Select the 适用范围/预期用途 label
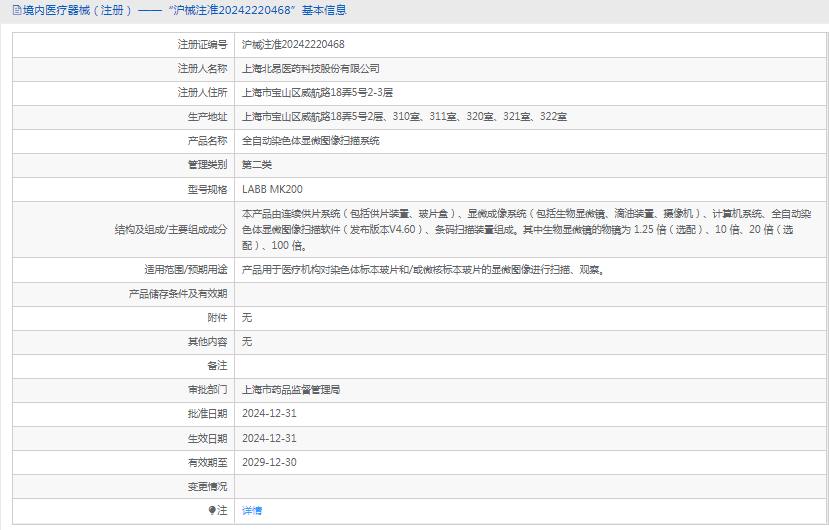Image resolution: width=829 pixels, height=530 pixels. (186, 270)
